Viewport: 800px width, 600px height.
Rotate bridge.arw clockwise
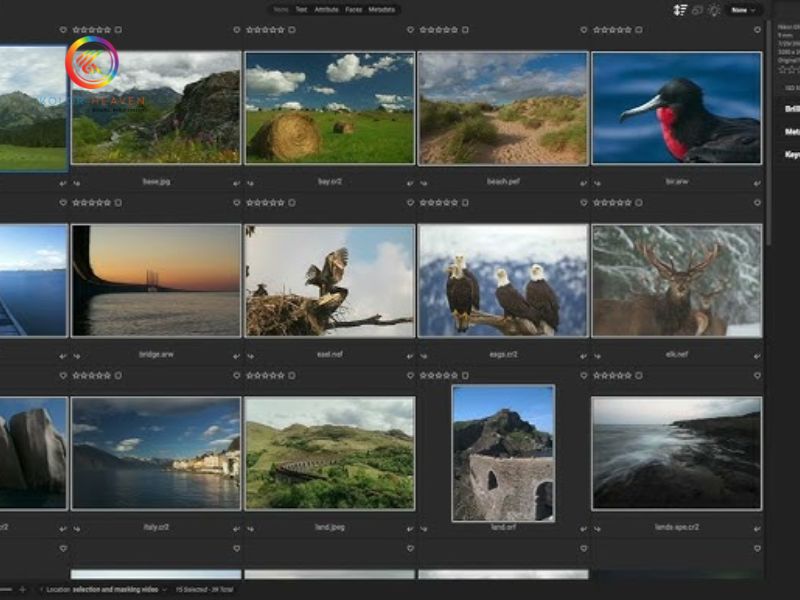pos(236,356)
